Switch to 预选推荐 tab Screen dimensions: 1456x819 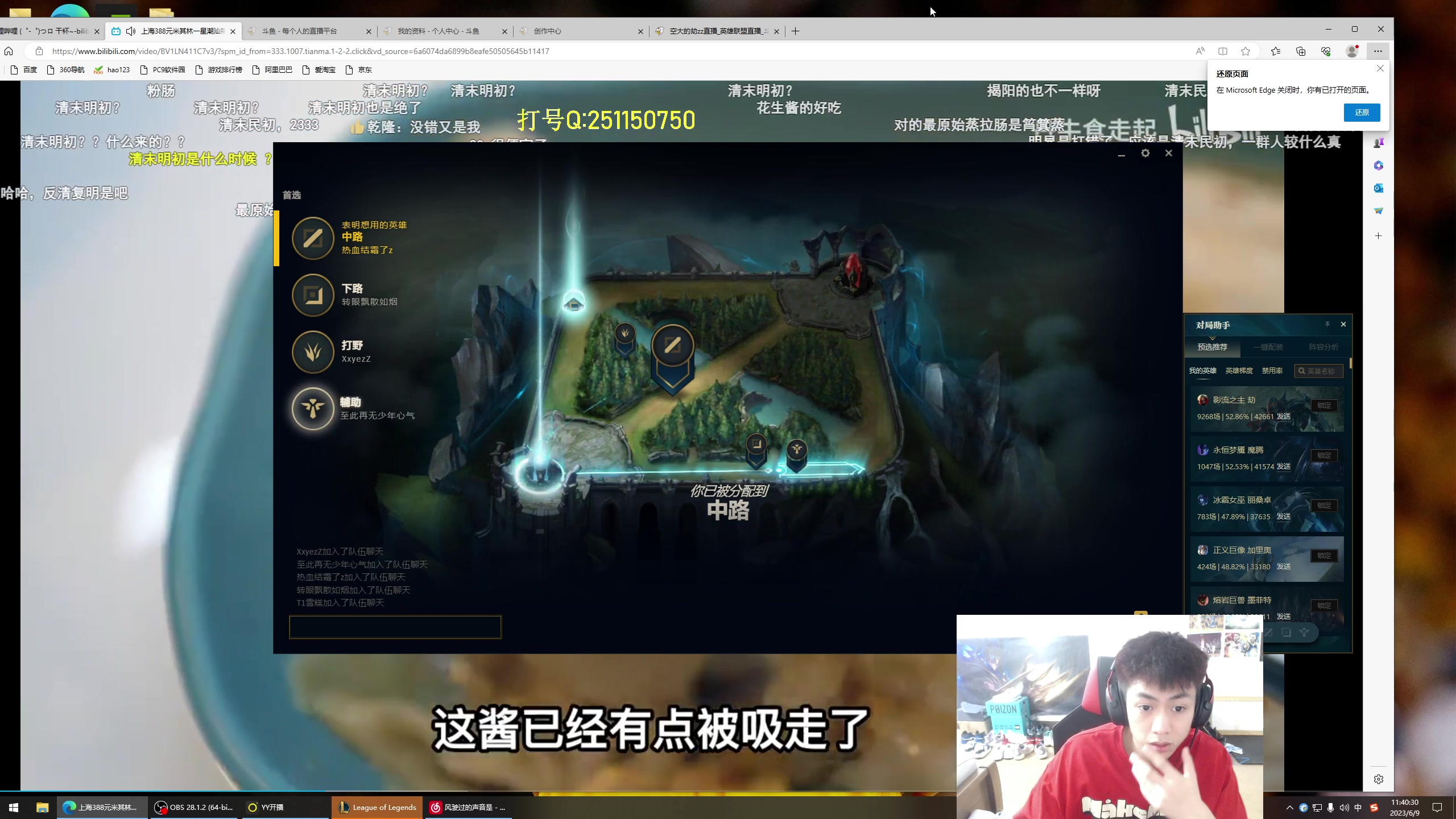1212,347
